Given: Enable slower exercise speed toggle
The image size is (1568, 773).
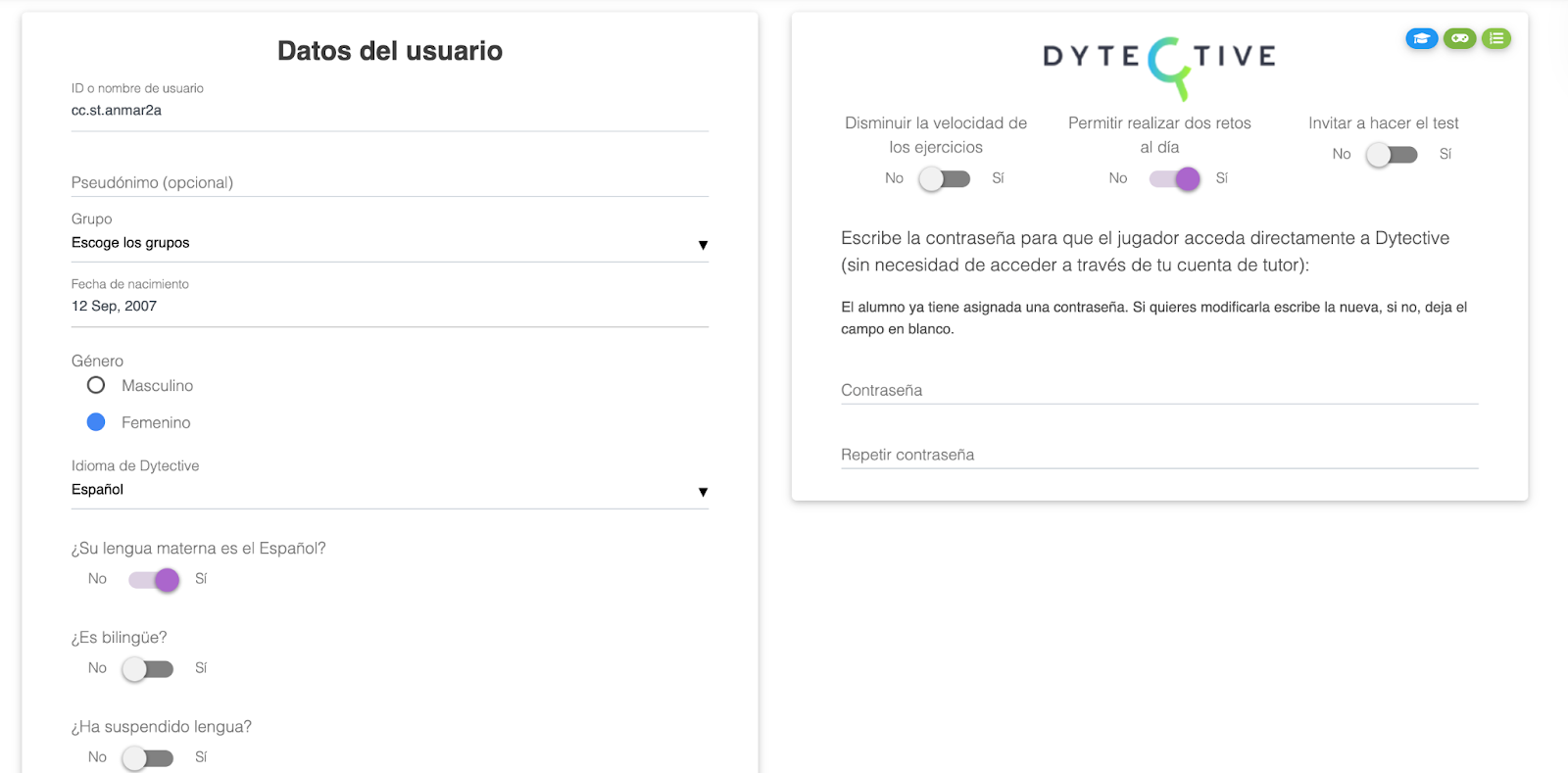Looking at the screenshot, I should [945, 178].
